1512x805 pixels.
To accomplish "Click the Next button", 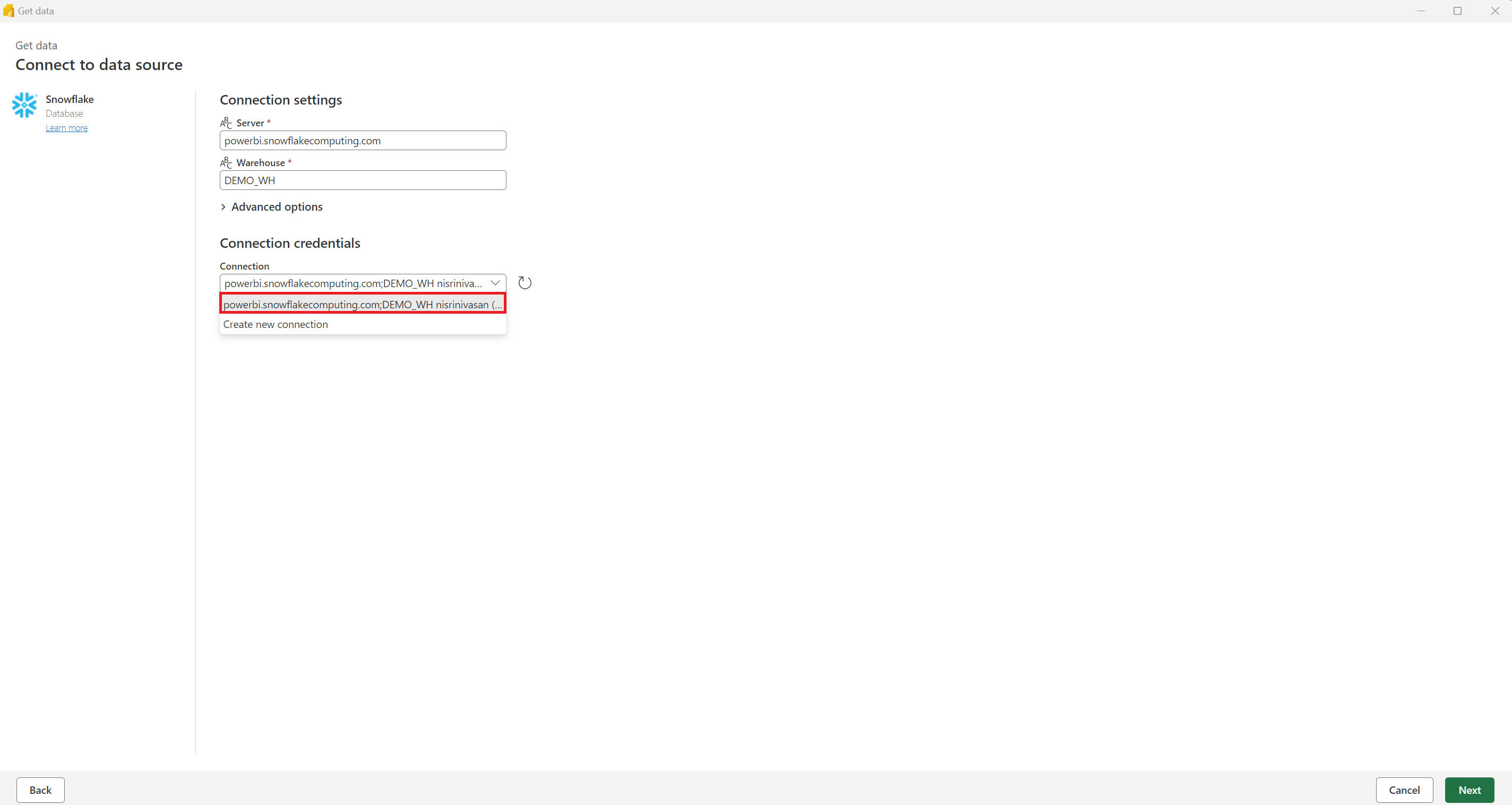I will (1470, 790).
